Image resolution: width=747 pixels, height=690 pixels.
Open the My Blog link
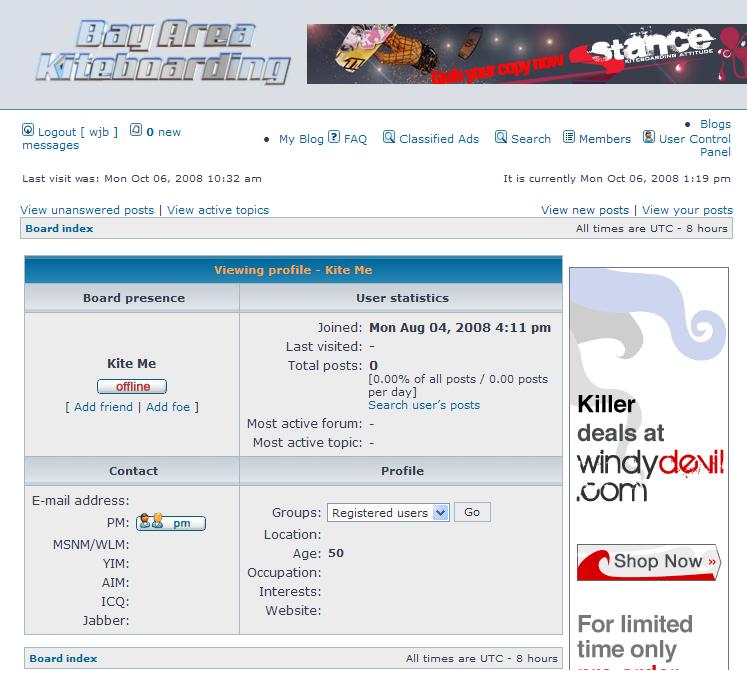pos(301,139)
